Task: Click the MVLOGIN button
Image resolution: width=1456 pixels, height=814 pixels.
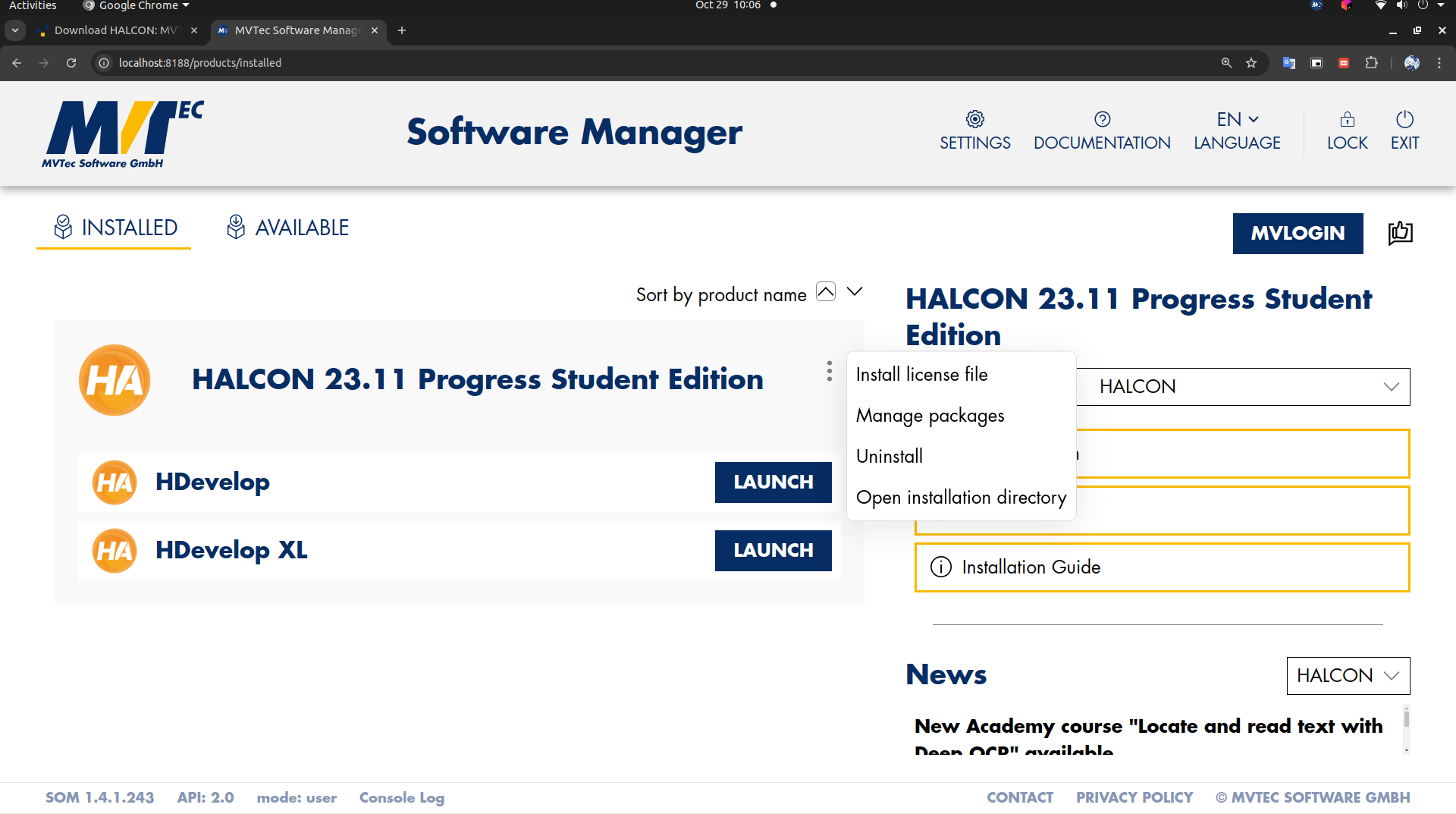Action: pos(1298,234)
